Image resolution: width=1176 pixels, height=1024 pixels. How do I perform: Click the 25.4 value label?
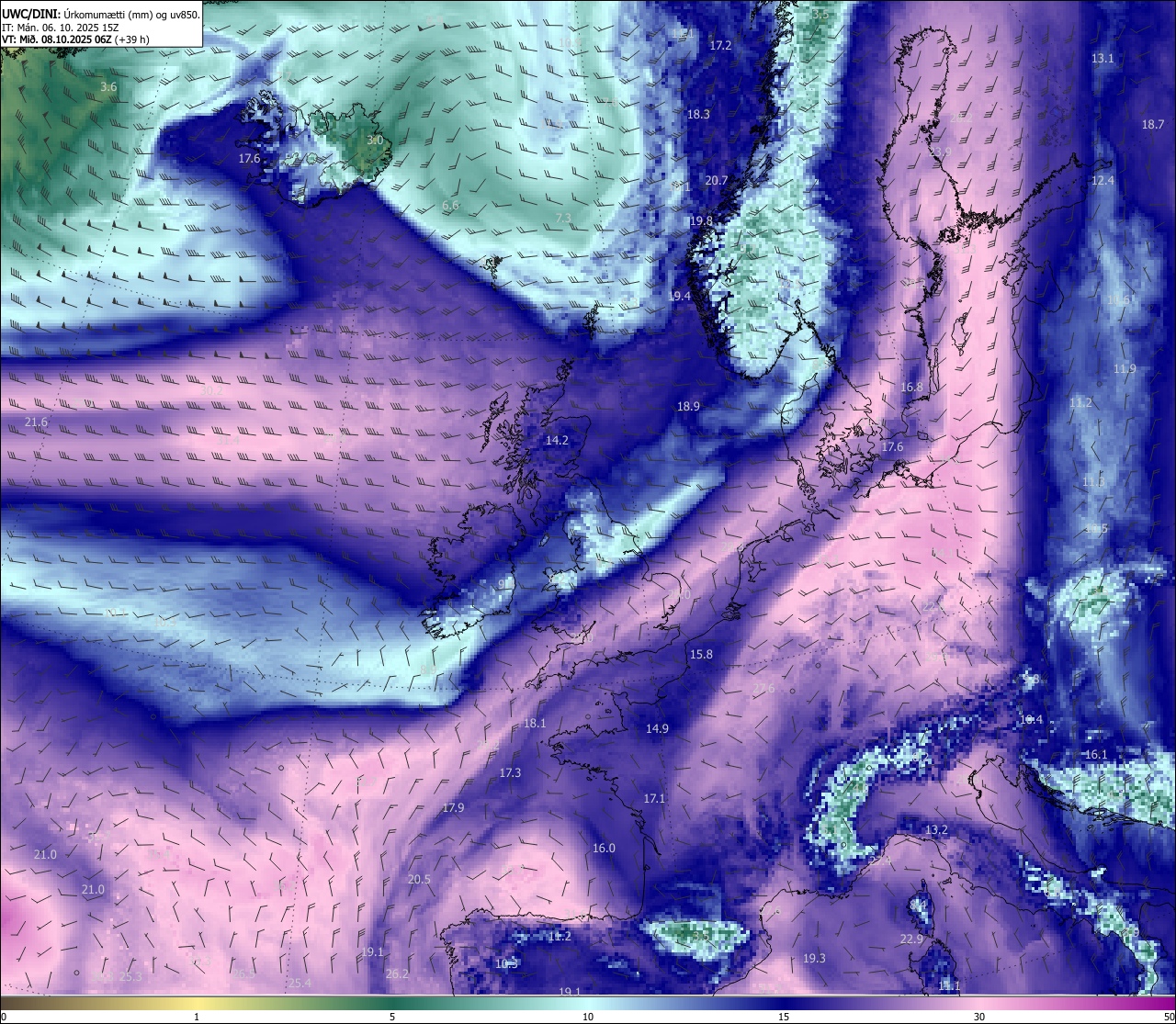(300, 983)
